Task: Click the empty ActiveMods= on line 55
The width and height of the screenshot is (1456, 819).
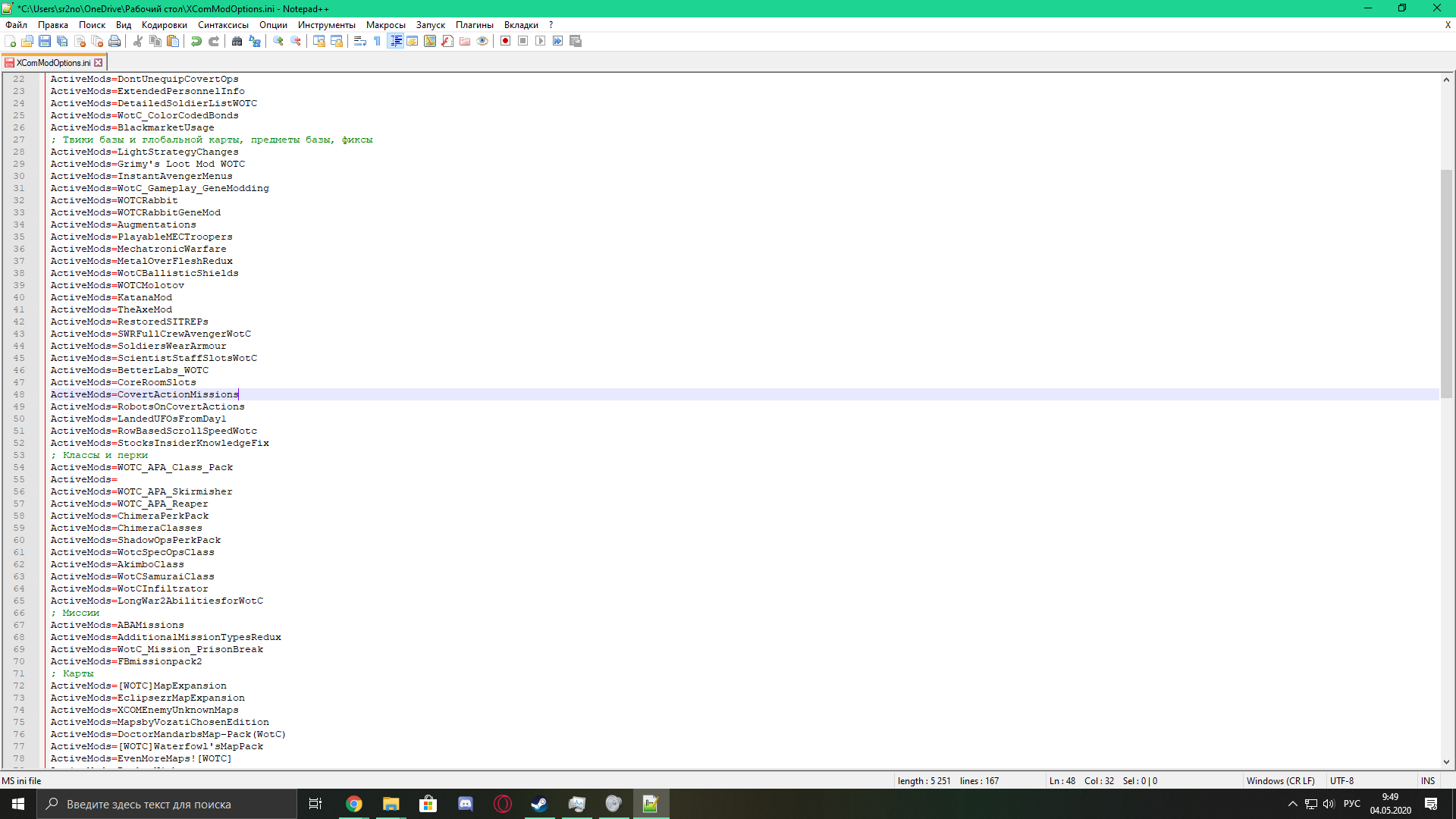Action: click(x=83, y=479)
